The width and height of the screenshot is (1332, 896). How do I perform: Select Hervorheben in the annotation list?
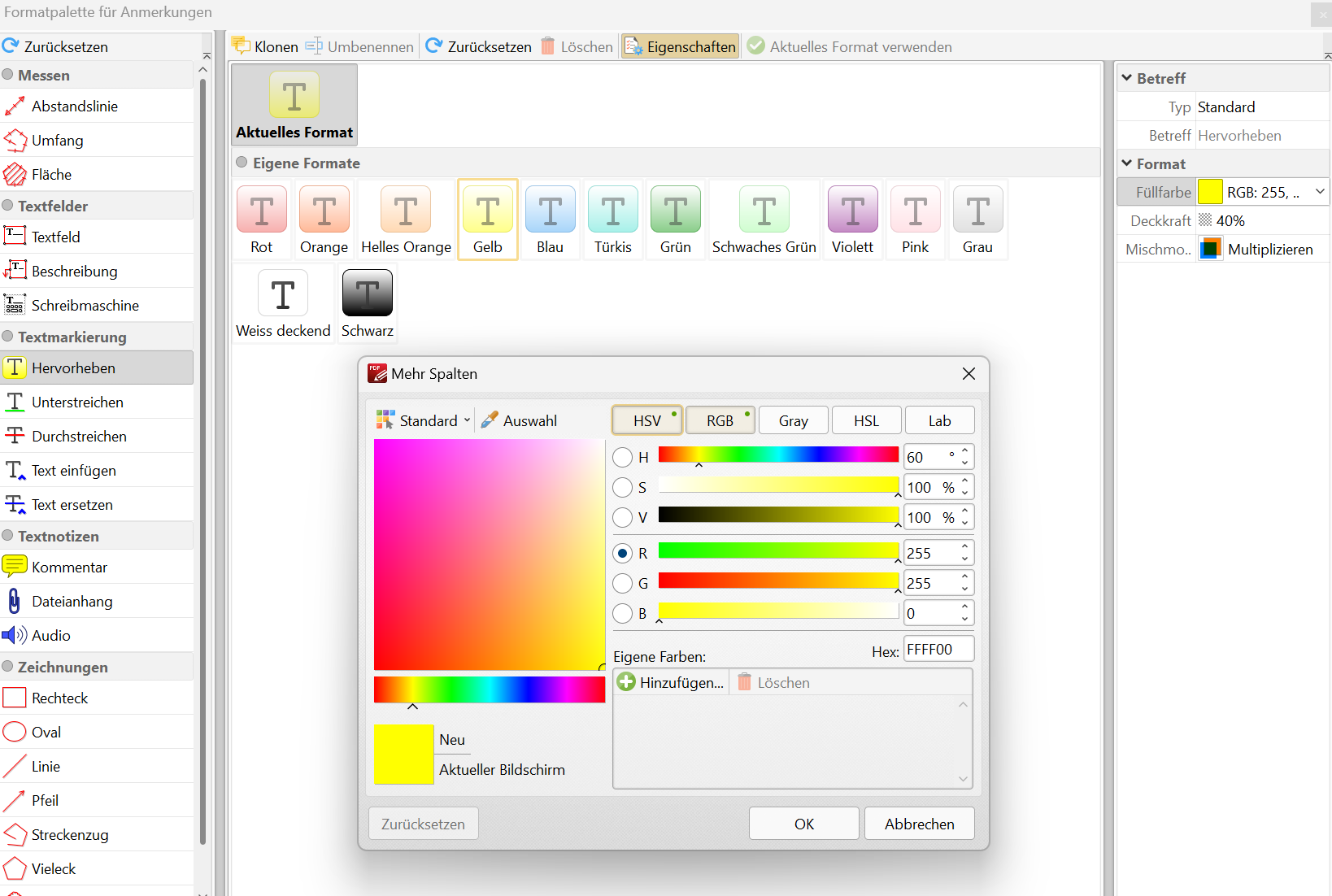[x=97, y=368]
